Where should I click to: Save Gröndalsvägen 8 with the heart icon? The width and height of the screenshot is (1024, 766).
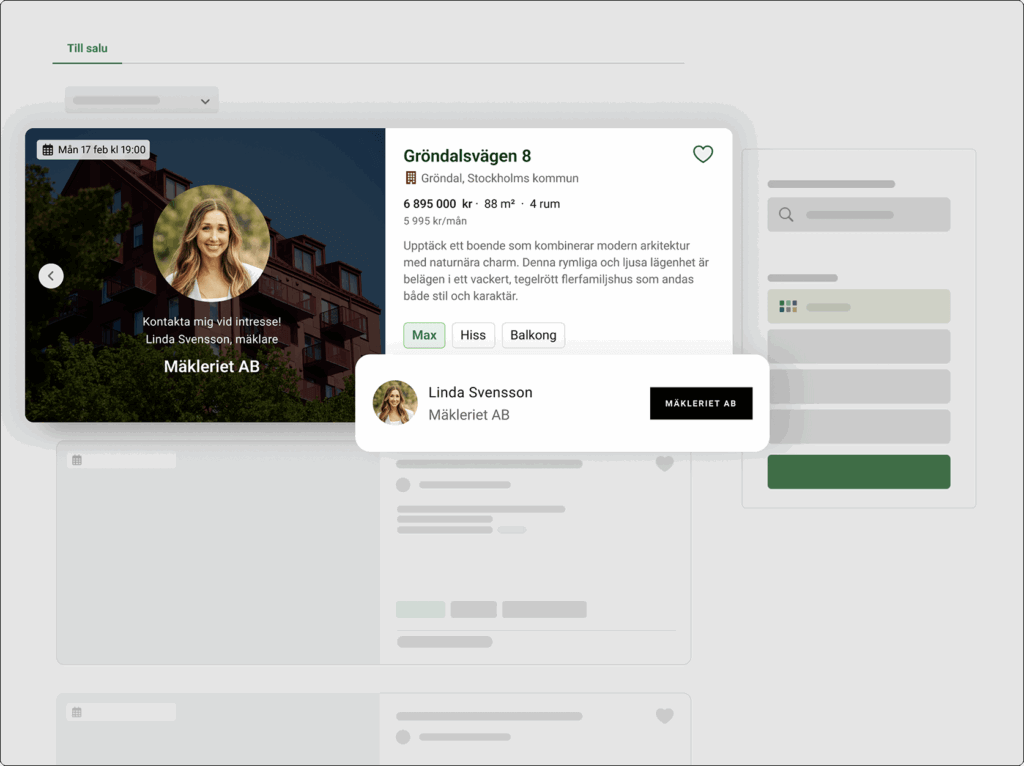coord(703,154)
